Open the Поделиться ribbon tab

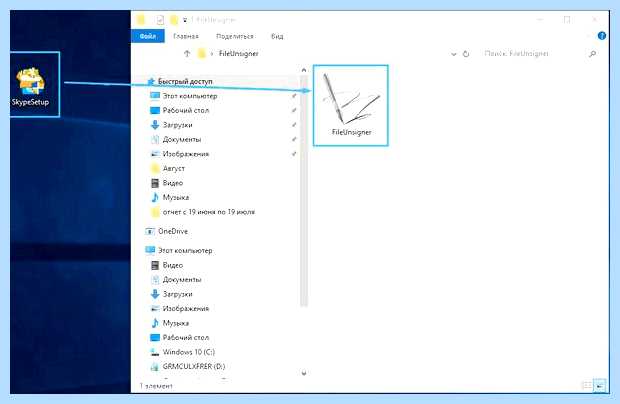[235, 36]
